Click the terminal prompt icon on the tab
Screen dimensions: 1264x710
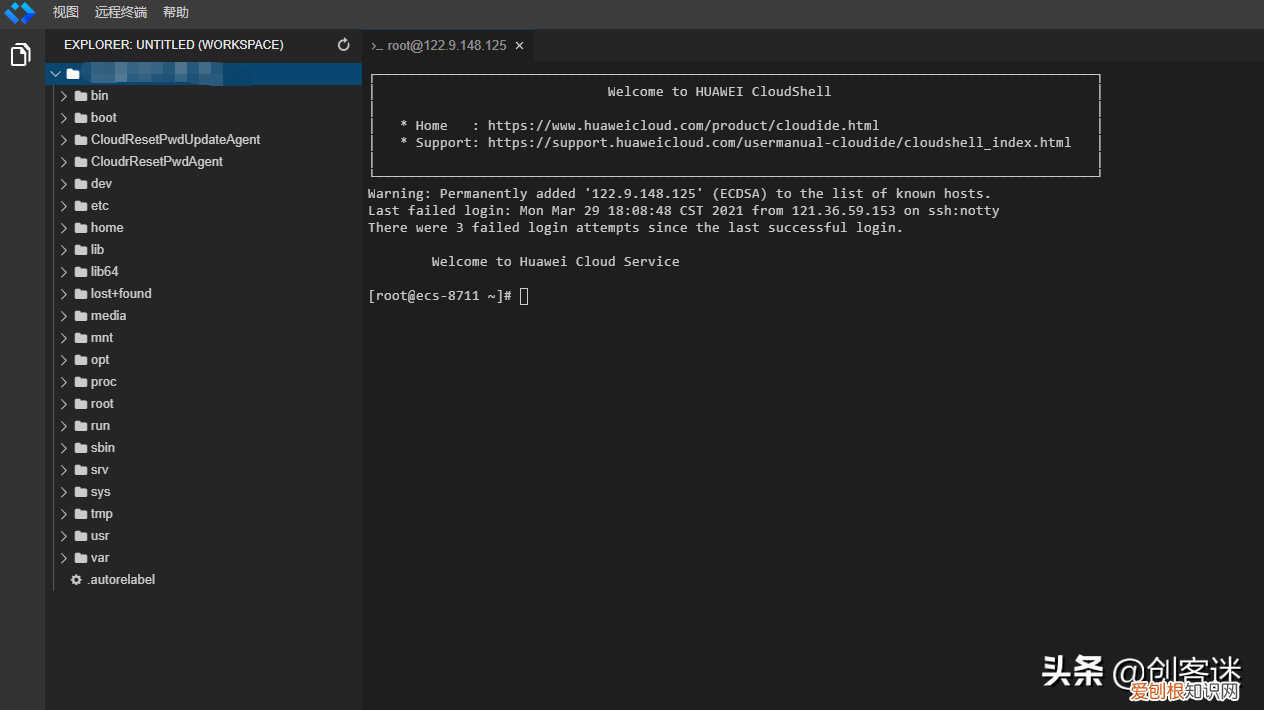tap(377, 46)
